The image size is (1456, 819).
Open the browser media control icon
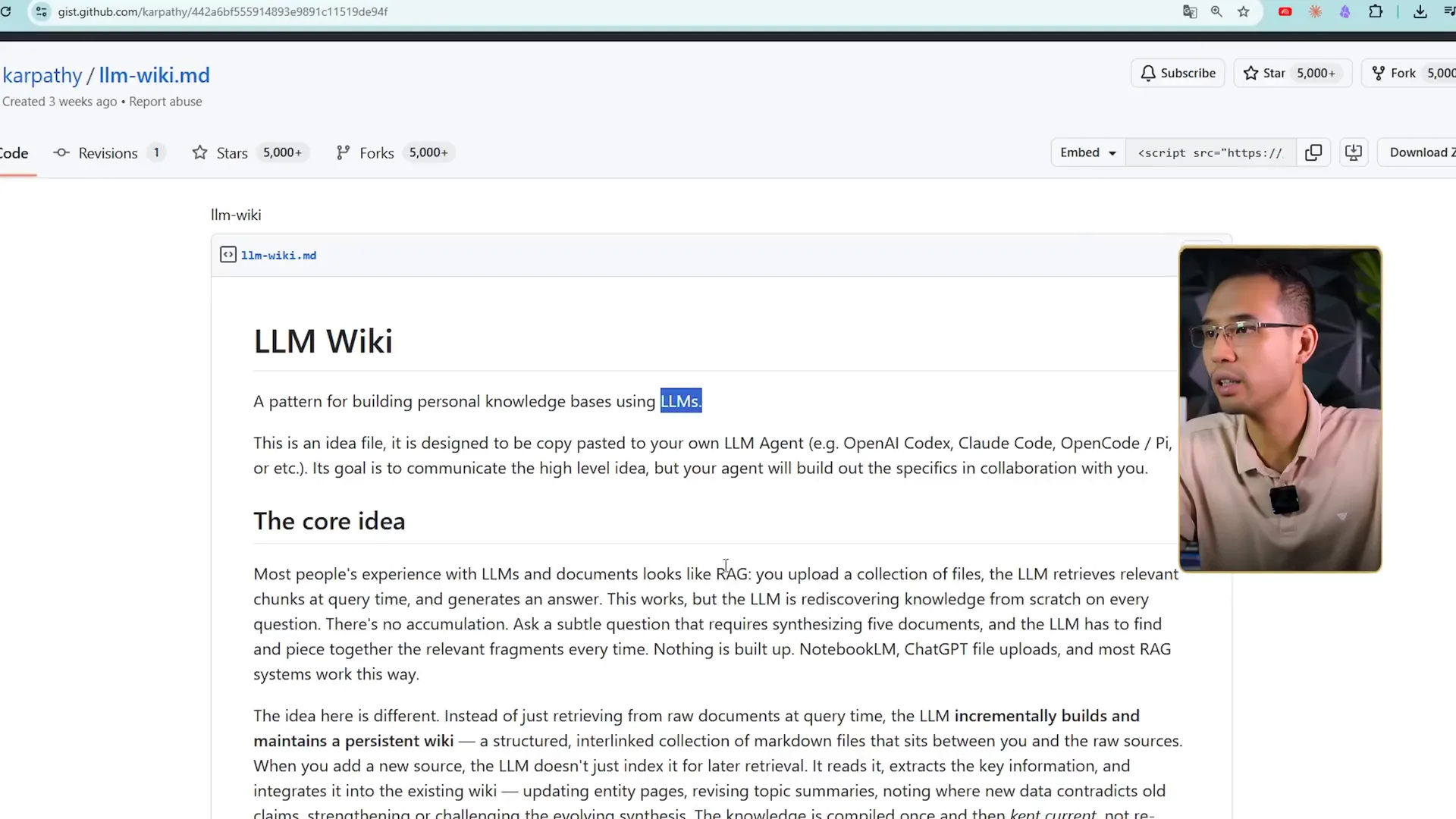coord(1448,11)
